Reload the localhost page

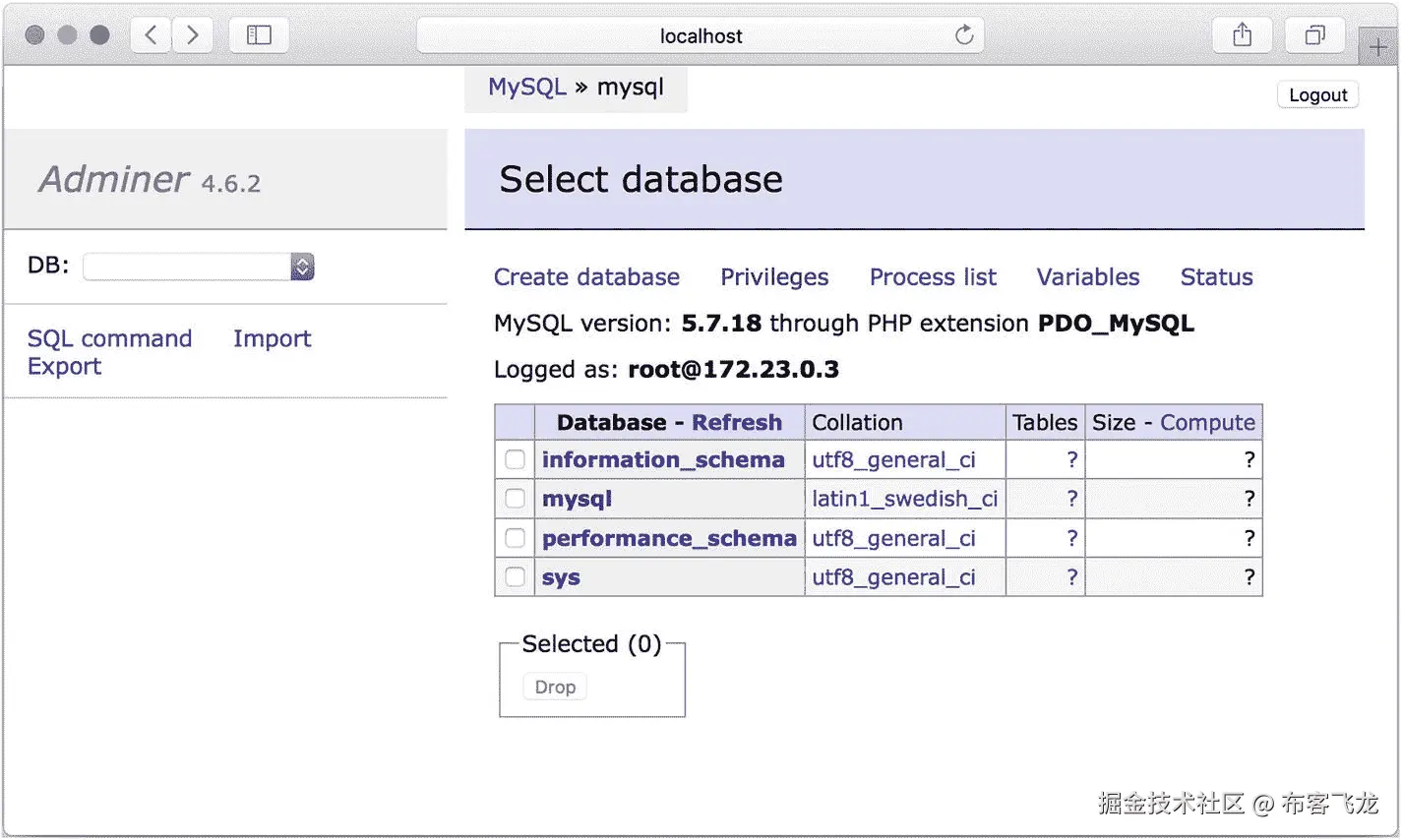(x=964, y=35)
